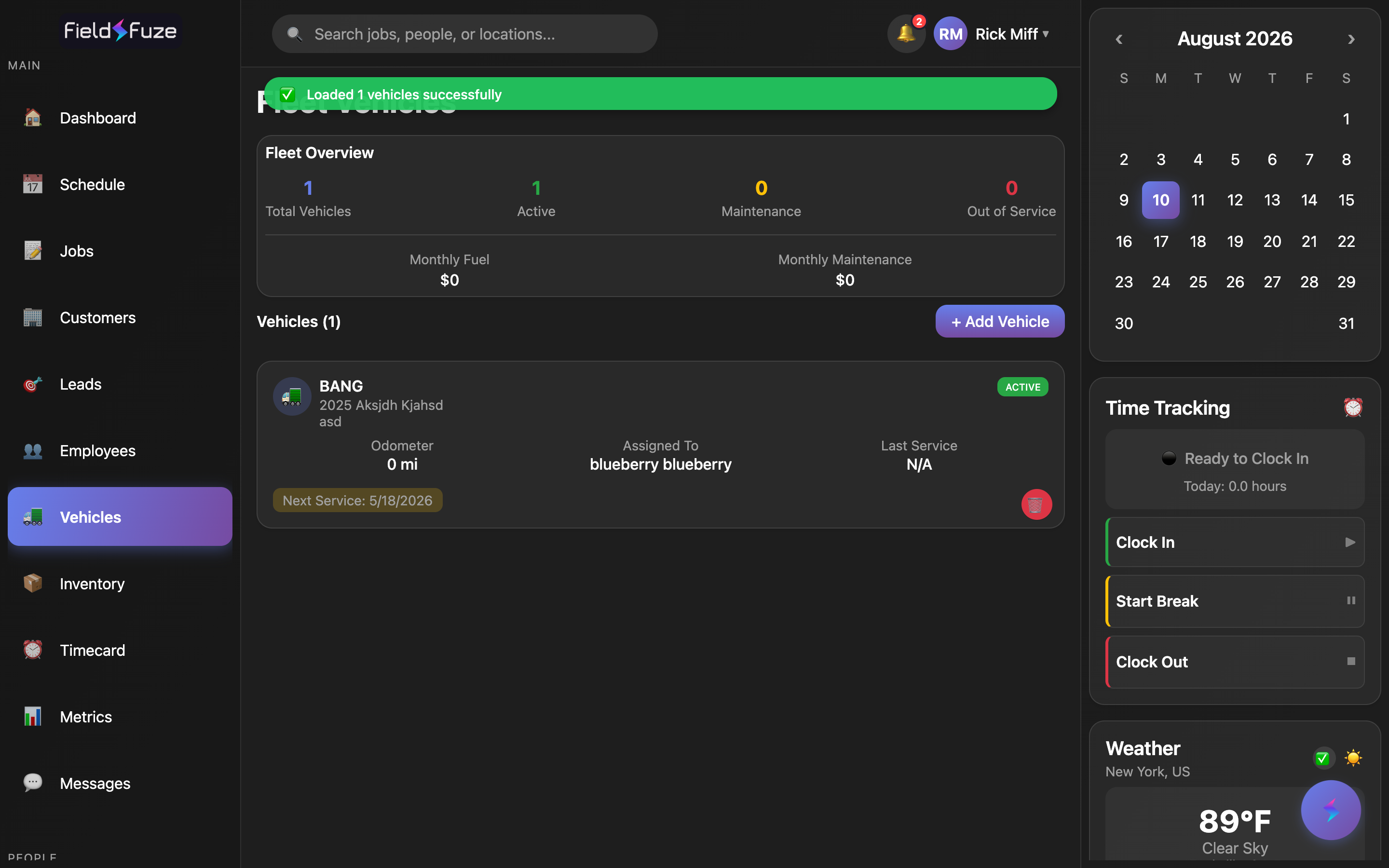
Task: Click the Messages speech bubble icon
Action: pos(33,783)
